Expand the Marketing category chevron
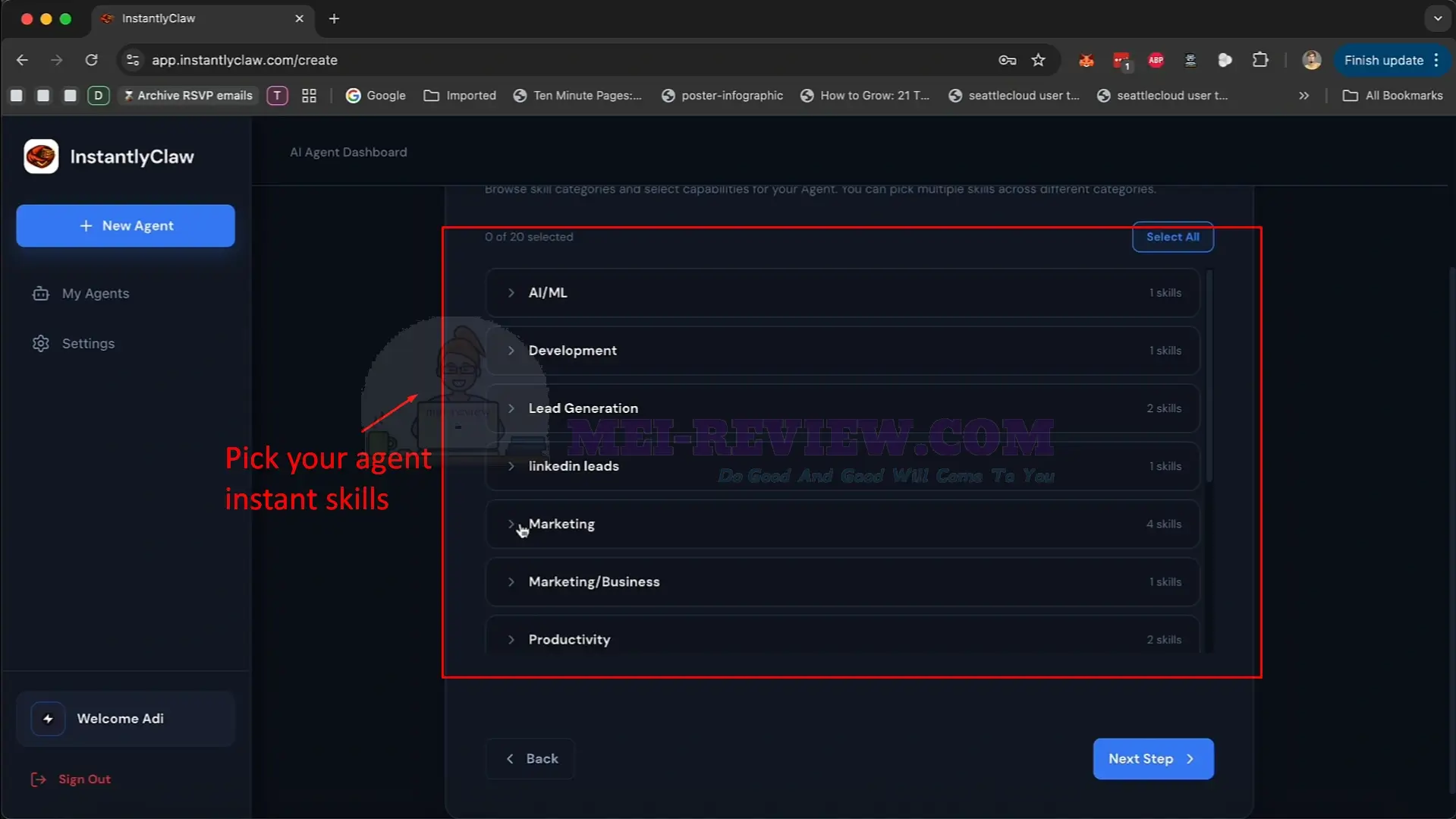Viewport: 1456px width, 819px height. [x=511, y=524]
